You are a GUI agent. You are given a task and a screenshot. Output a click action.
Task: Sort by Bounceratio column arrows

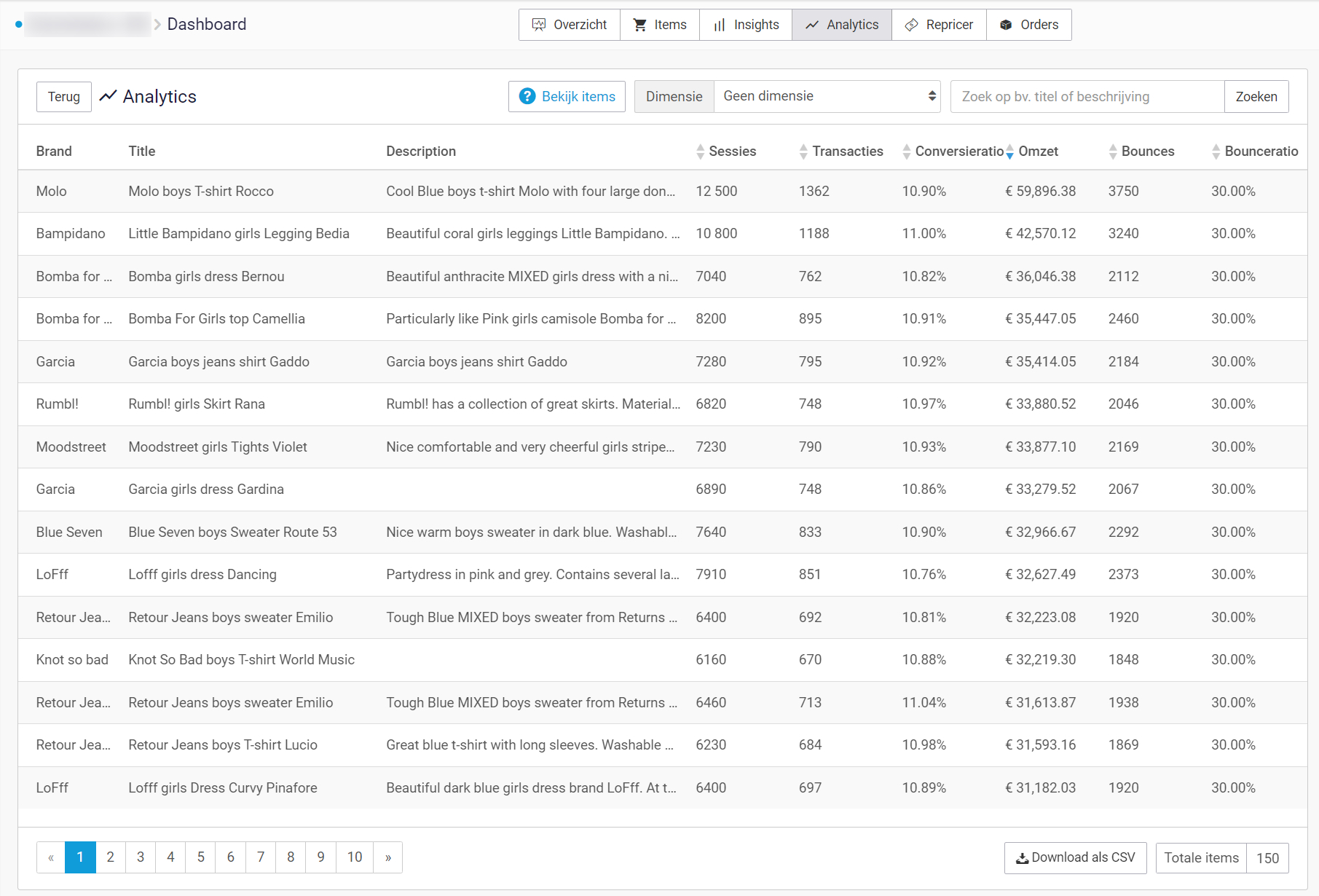[x=1216, y=152]
